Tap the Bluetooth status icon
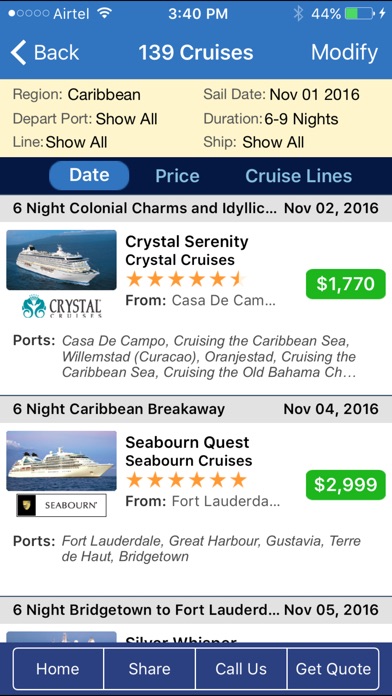Screen dimensions: 392x696 298,14
